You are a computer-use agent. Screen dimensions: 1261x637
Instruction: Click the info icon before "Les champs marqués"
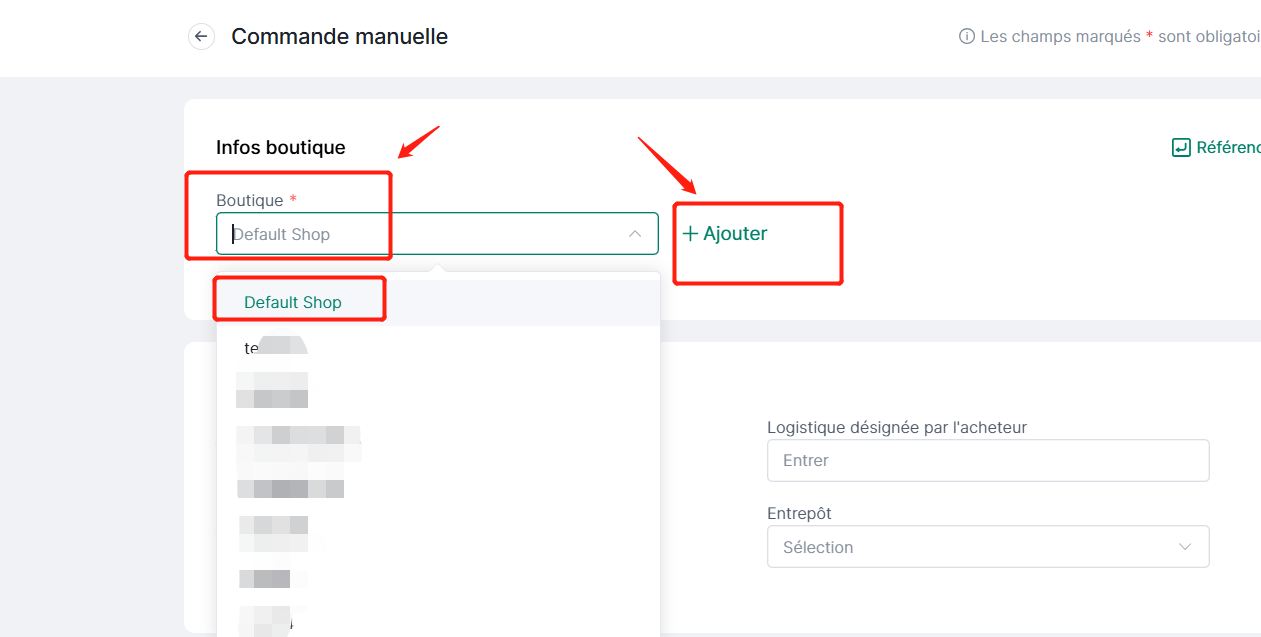pos(967,37)
